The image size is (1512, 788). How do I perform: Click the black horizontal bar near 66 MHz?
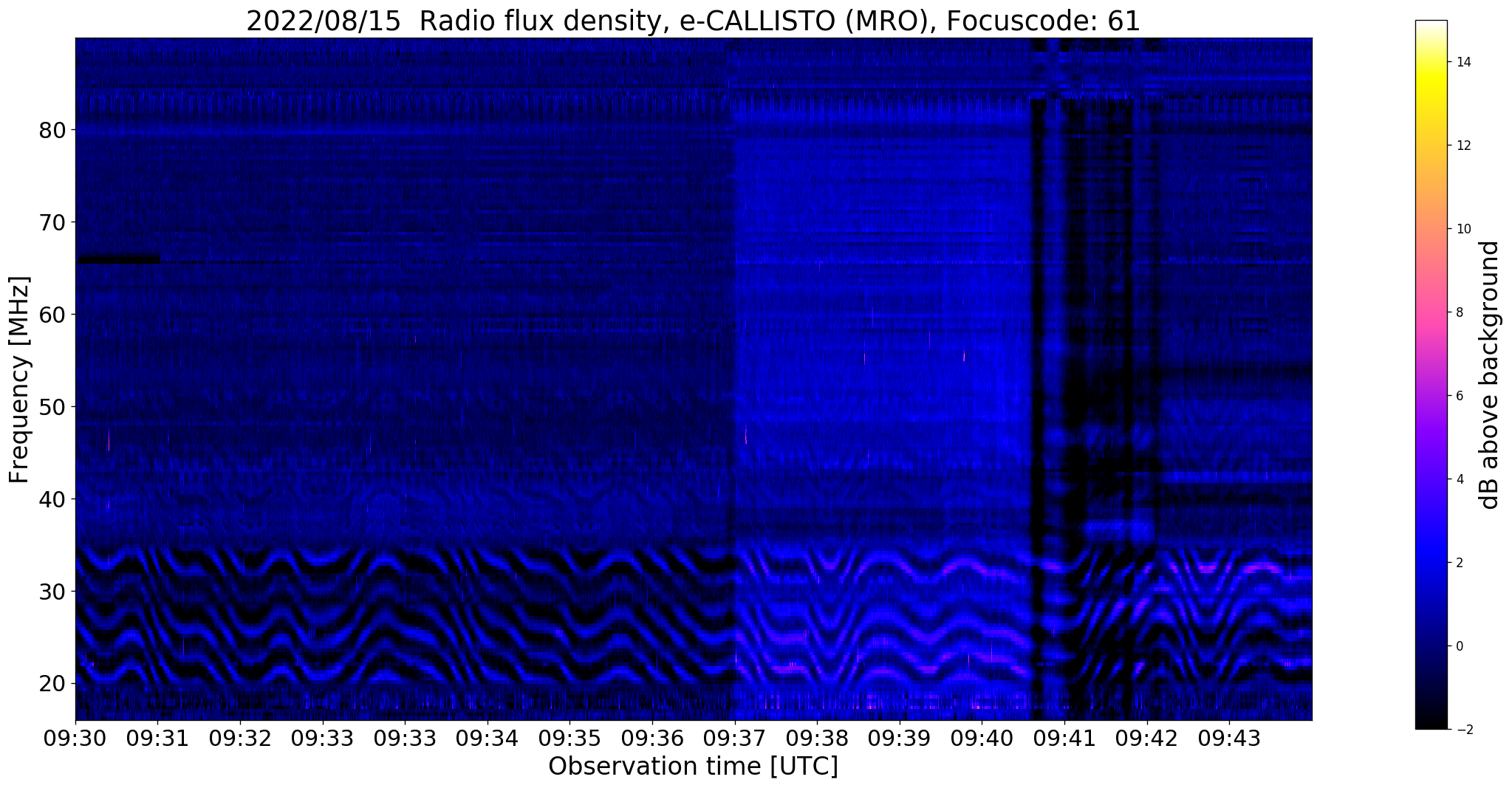[x=118, y=259]
